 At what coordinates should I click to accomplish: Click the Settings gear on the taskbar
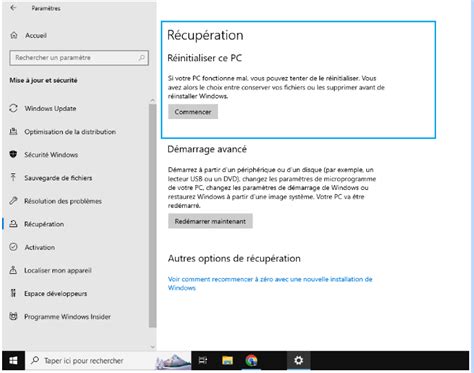click(x=299, y=360)
